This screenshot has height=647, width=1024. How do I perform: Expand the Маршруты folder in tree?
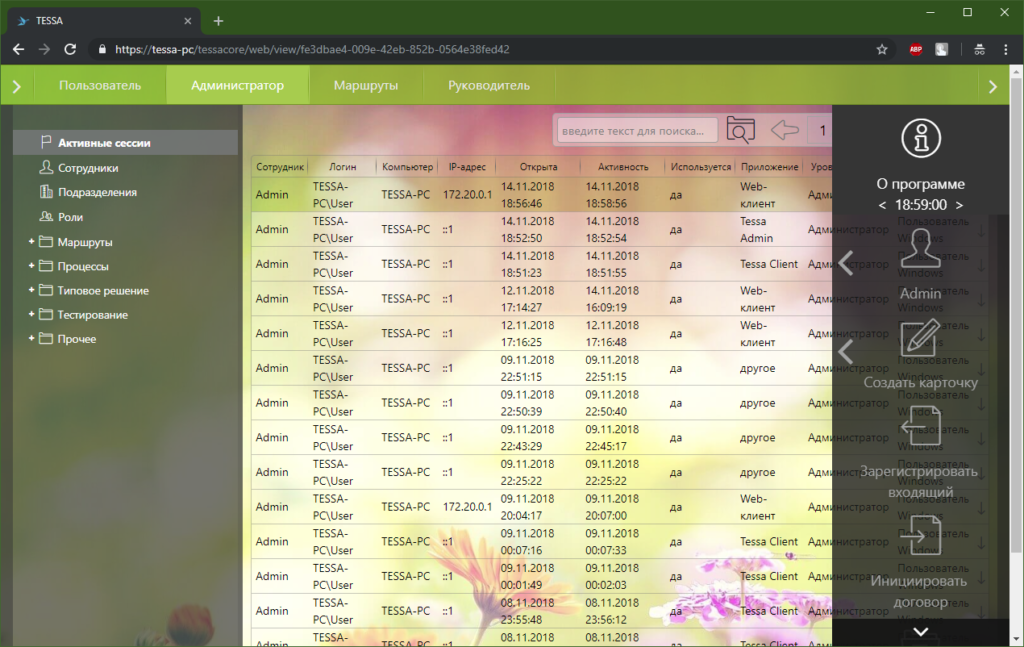pos(31,242)
